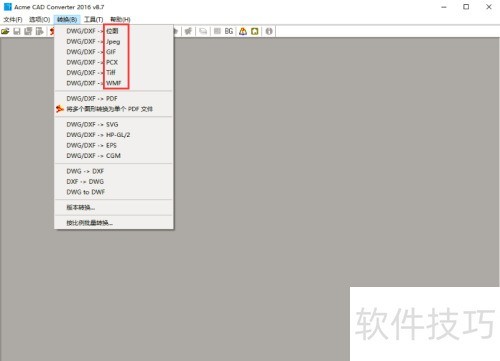The width and height of the screenshot is (500, 361).
Task: Choose DWG/DXF -> HP-GL/2 conversion
Action: 114,135
